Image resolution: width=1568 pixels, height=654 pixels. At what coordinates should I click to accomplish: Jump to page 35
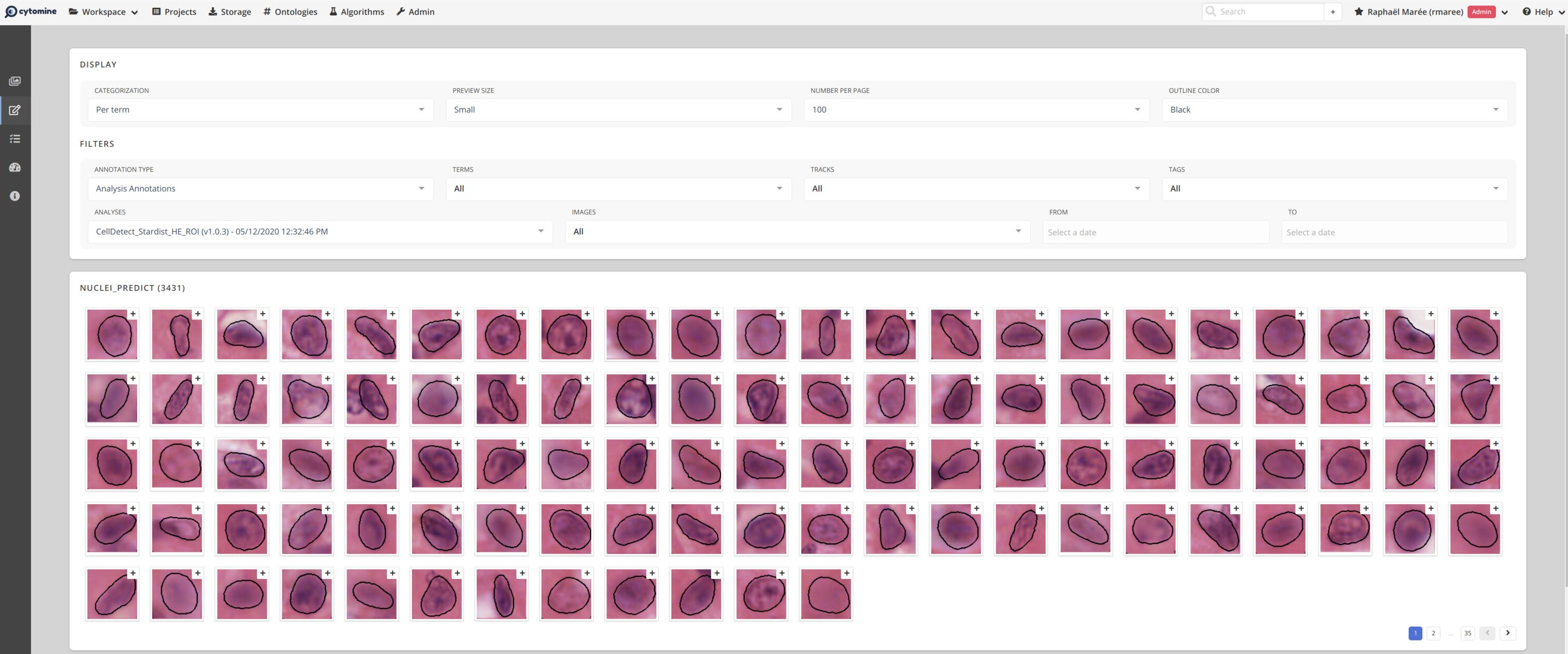pyautogui.click(x=1468, y=633)
